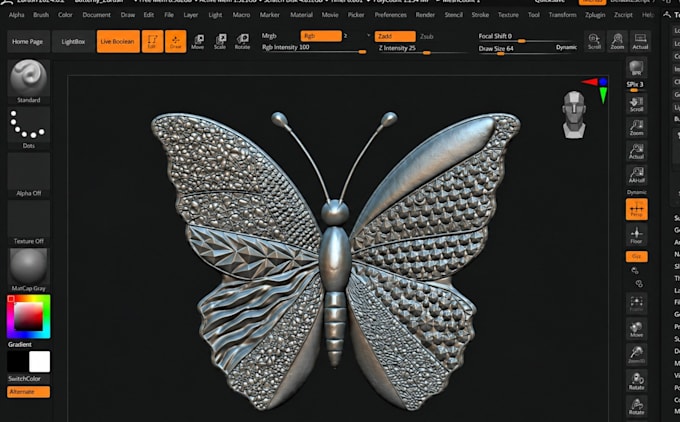Click the Zoom3D icon
Screen dimensions: 680x422
pyautogui.click(x=636, y=355)
